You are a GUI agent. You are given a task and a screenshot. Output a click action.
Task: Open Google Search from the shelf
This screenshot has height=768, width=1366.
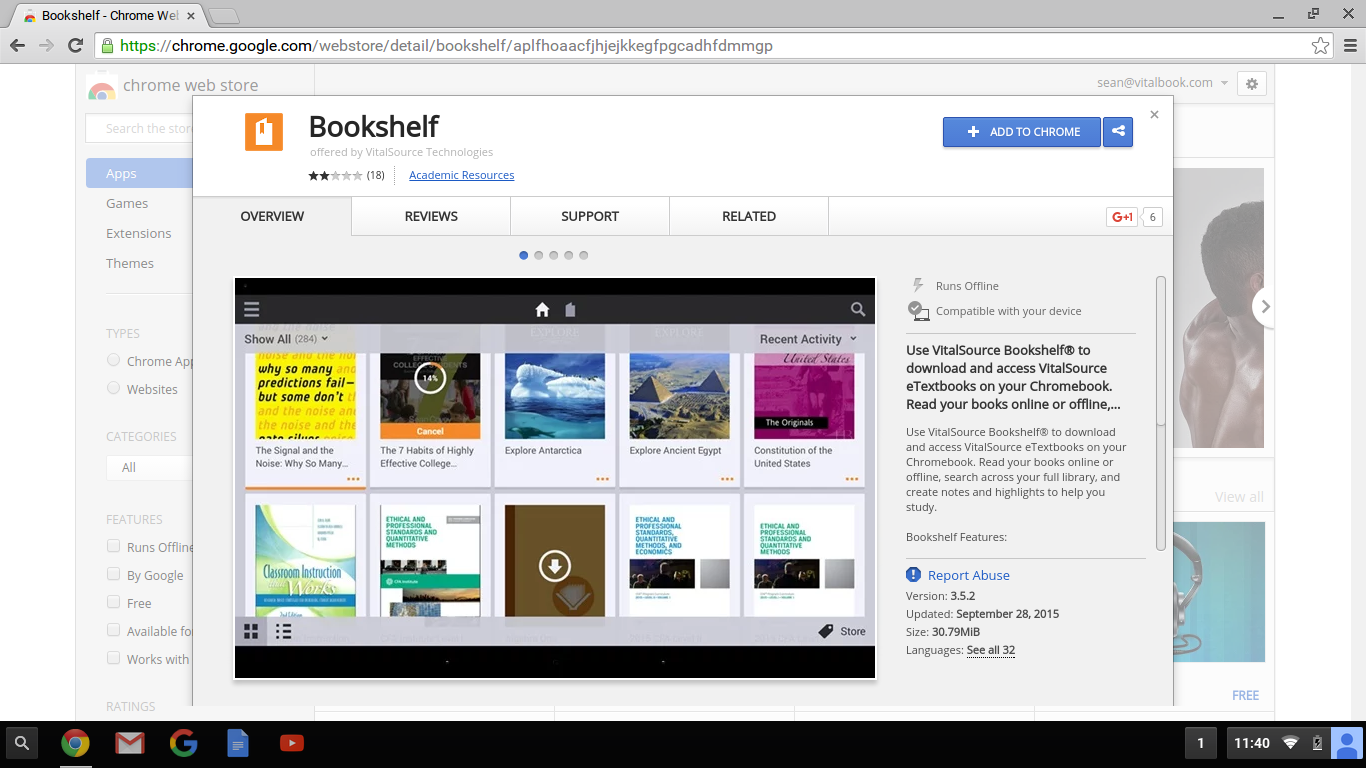pos(183,743)
